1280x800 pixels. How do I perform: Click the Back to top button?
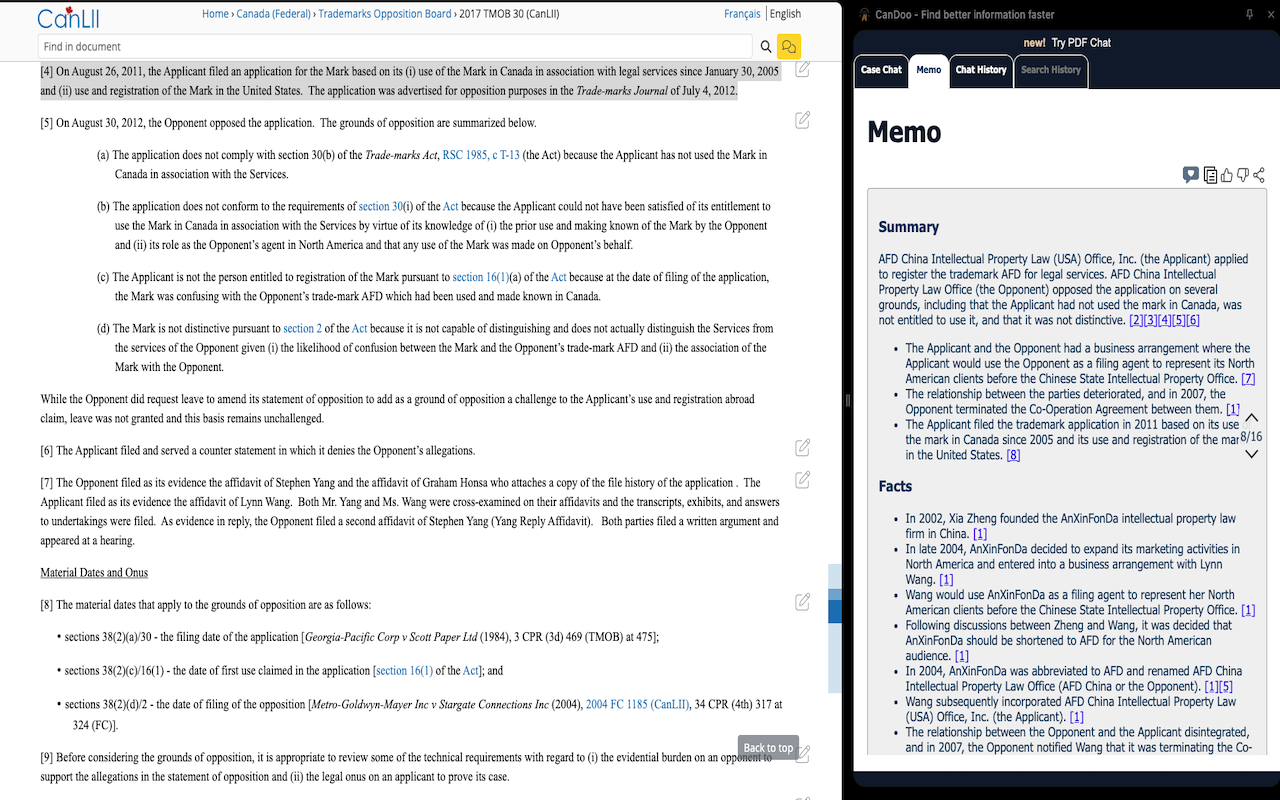point(768,748)
